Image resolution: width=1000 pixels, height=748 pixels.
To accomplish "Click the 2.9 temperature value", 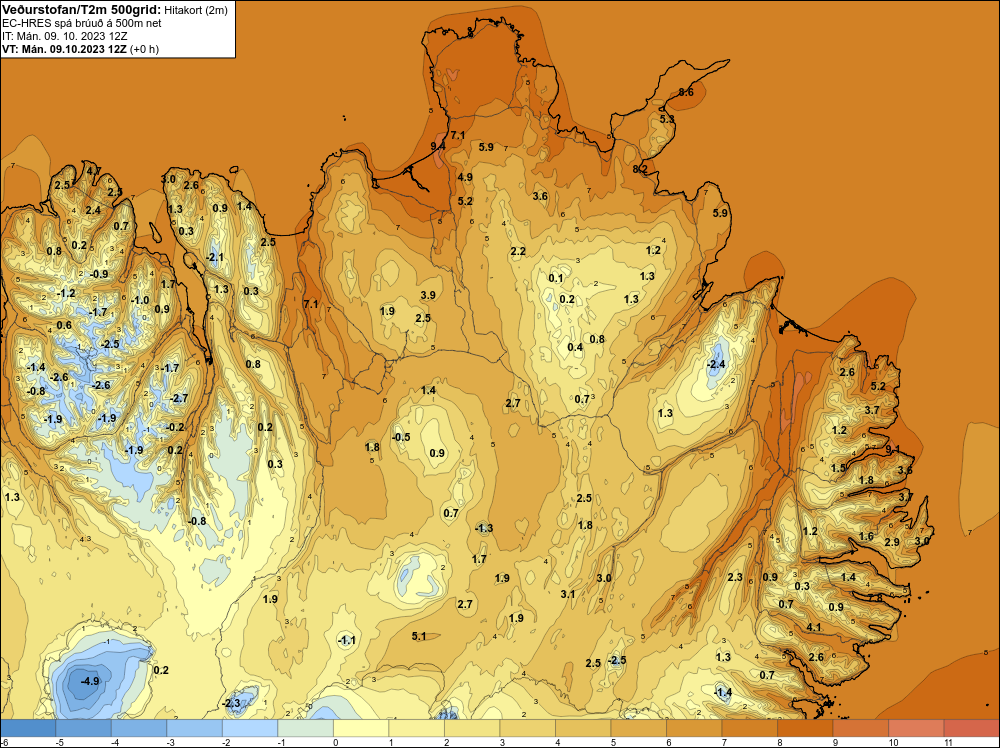I will point(892,542).
